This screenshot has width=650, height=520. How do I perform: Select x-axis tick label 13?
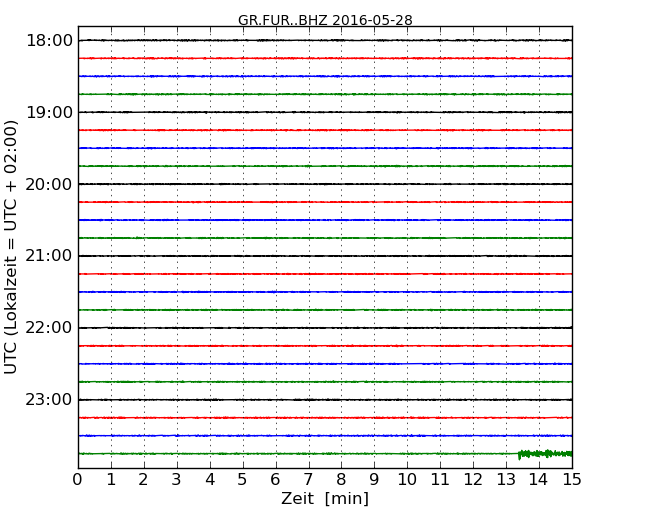(x=506, y=479)
